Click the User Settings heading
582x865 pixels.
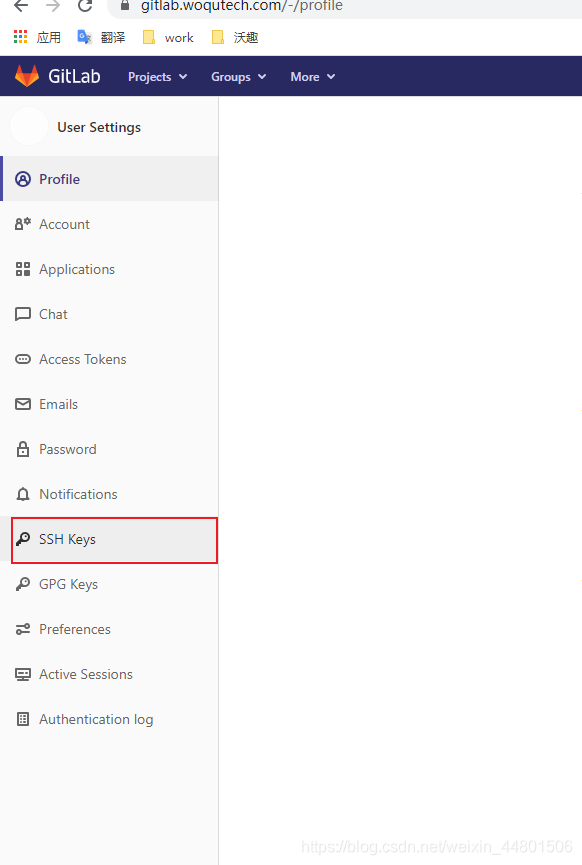[99, 127]
